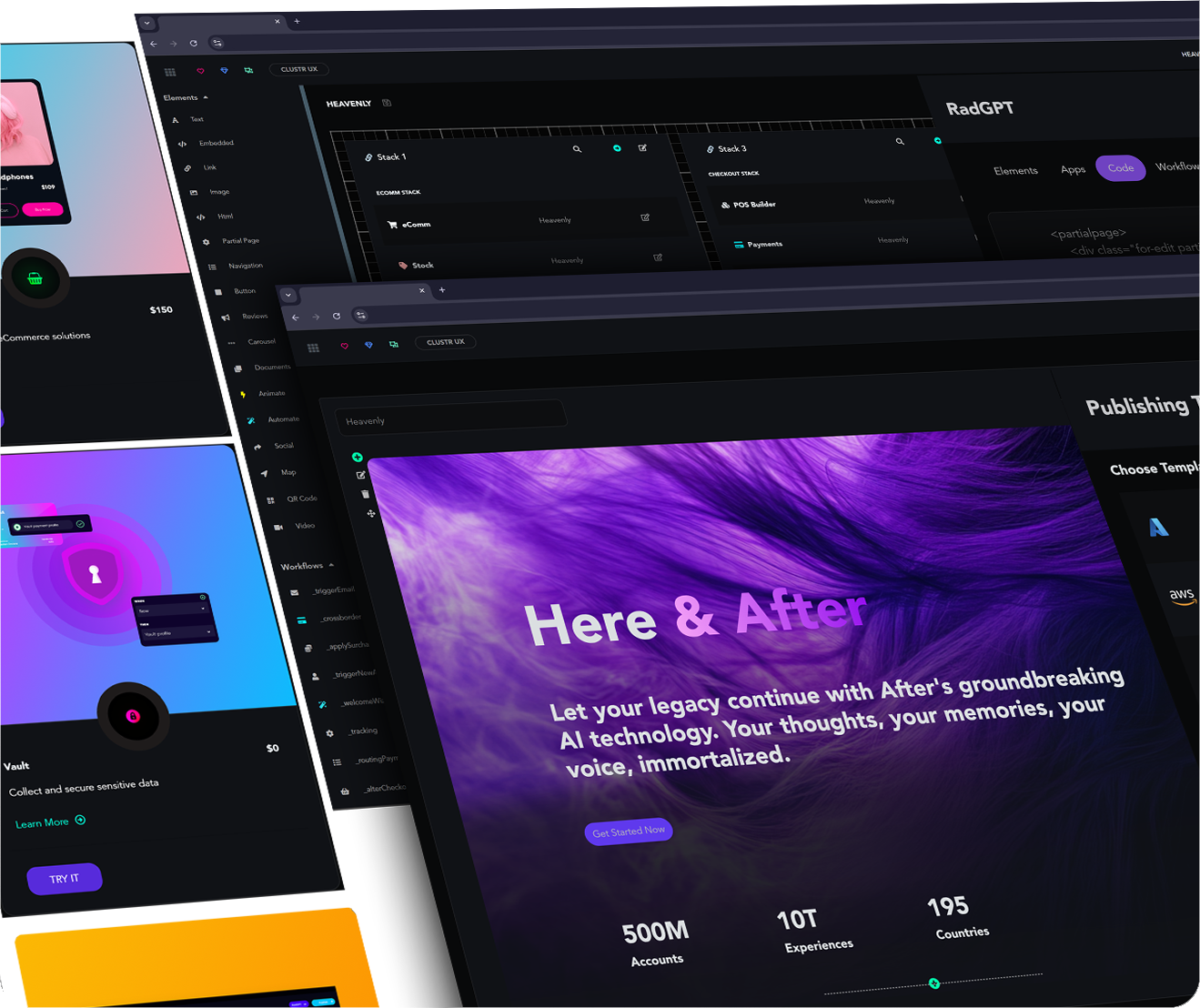Click the pink heart icon in the front window
Screen dimensions: 1200x1008
click(x=344, y=346)
